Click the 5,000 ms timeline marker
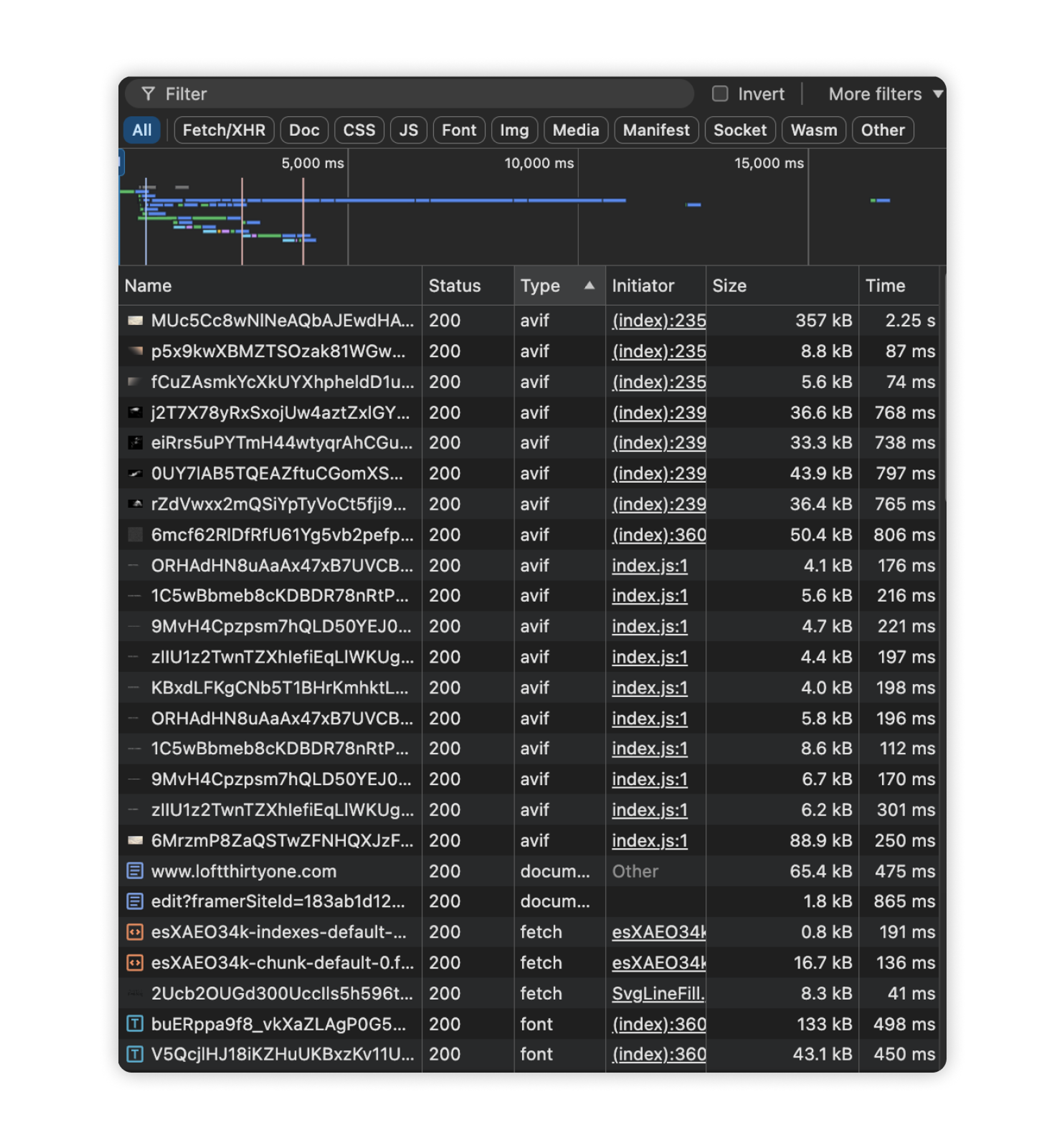 pyautogui.click(x=313, y=163)
